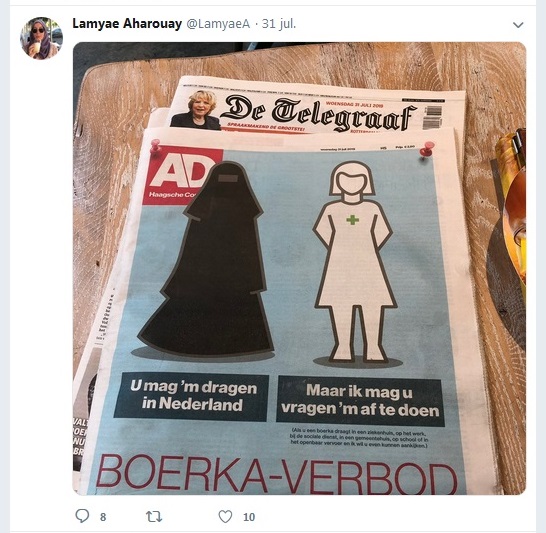The width and height of the screenshot is (546, 533).
Task: Click the white nurse figure illustration
Action: coord(355,261)
